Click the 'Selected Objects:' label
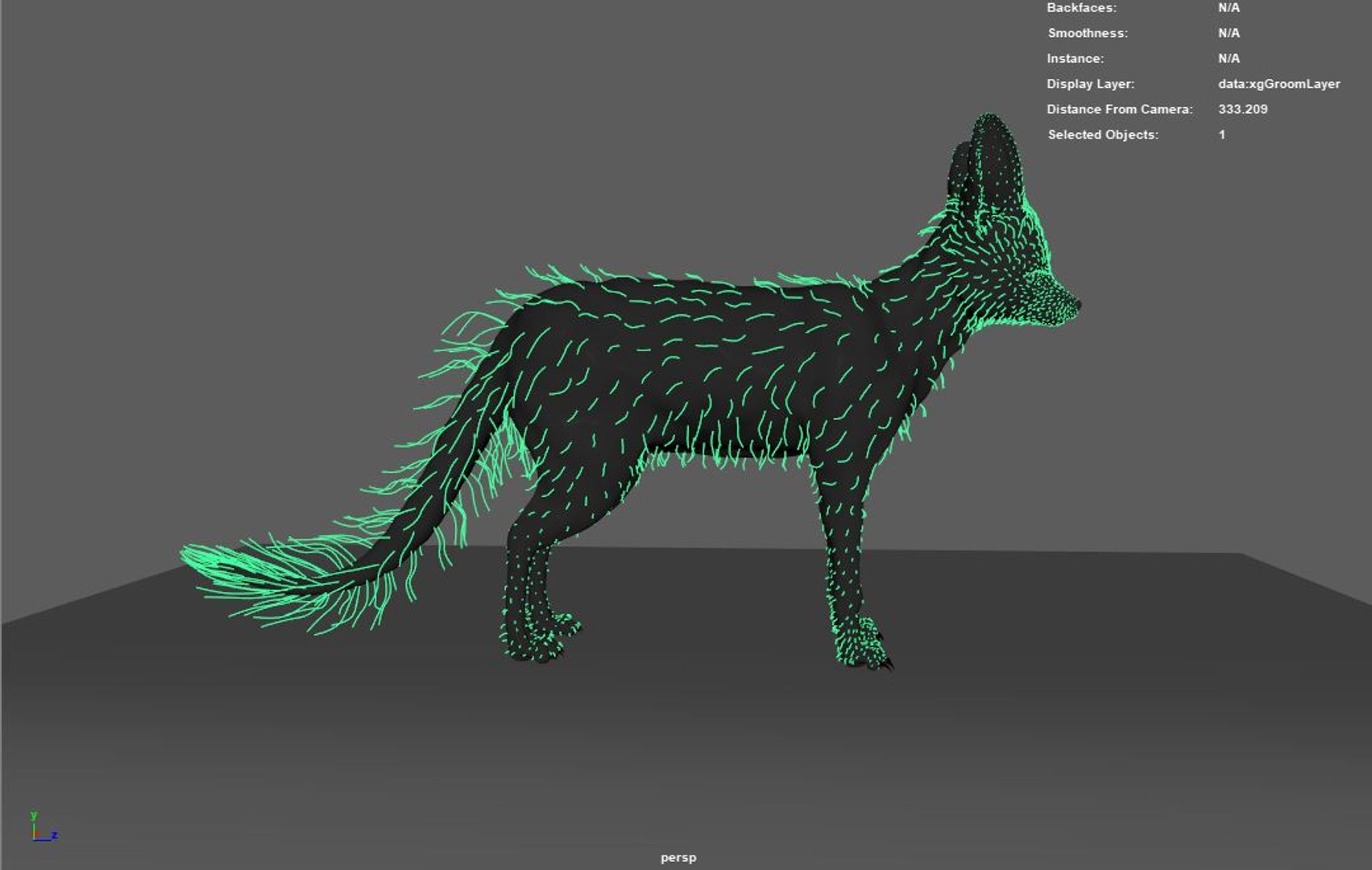The image size is (1372, 870). [x=1103, y=135]
